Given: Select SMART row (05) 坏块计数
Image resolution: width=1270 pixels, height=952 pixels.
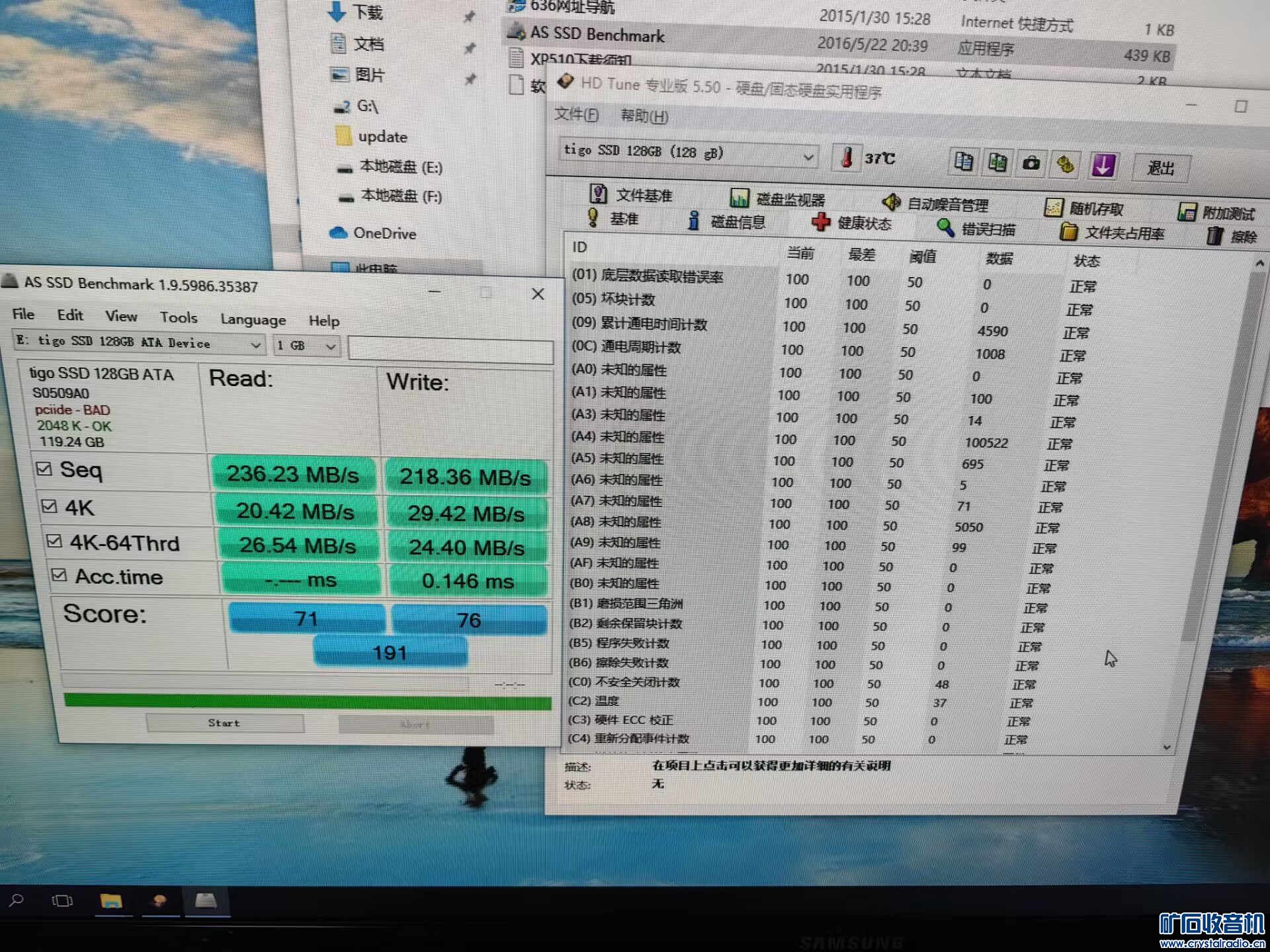Looking at the screenshot, I should (x=832, y=304).
